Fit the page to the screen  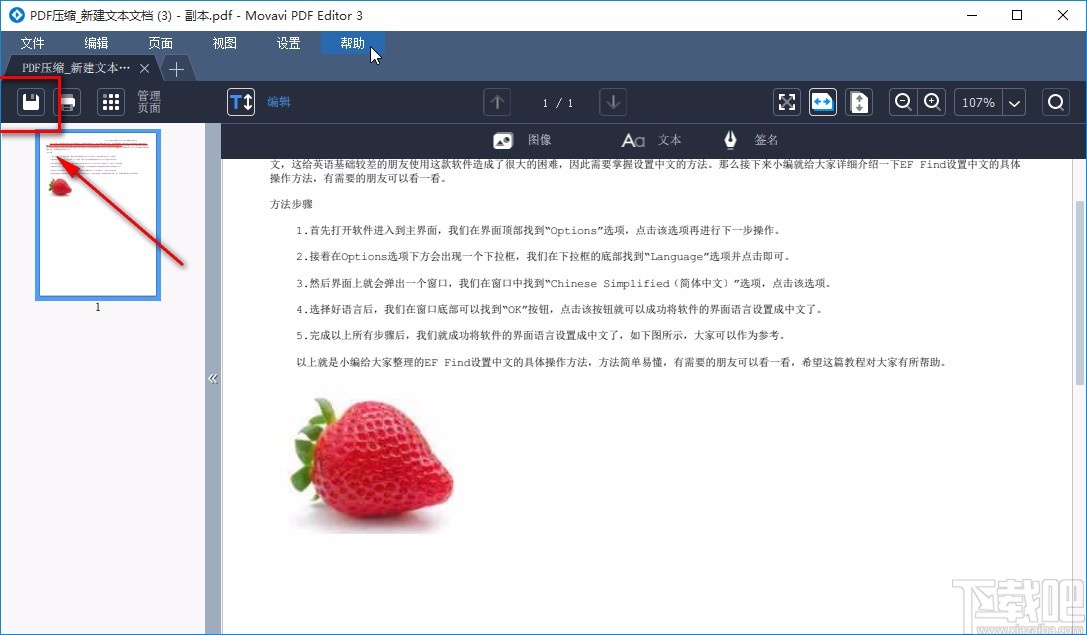click(786, 101)
